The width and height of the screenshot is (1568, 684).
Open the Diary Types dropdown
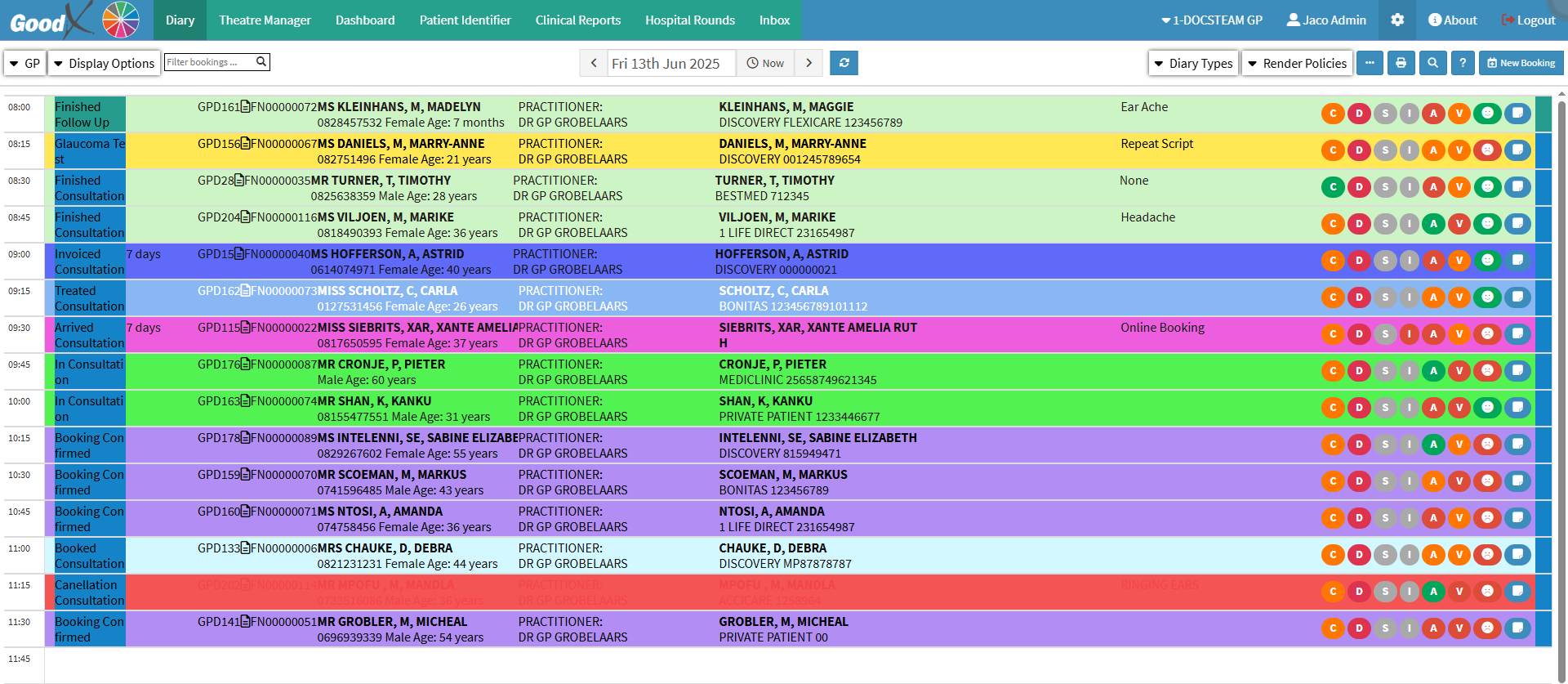coord(1193,63)
